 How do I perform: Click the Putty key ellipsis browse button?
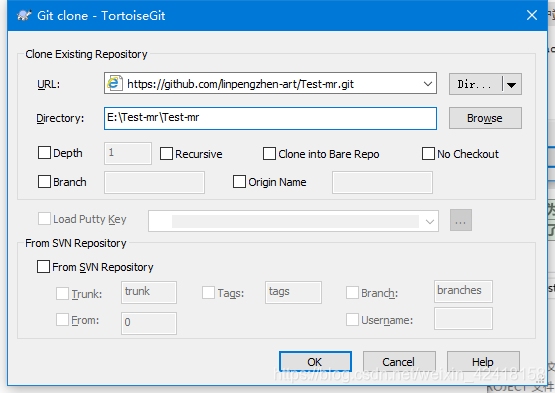tap(461, 220)
